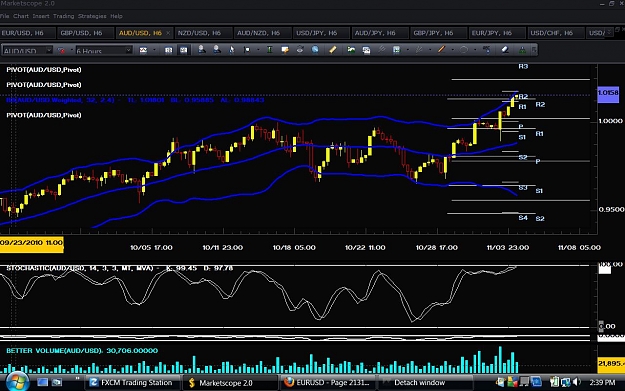Open the Trading menu
Image resolution: width=625 pixels, height=391 pixels.
point(64,16)
